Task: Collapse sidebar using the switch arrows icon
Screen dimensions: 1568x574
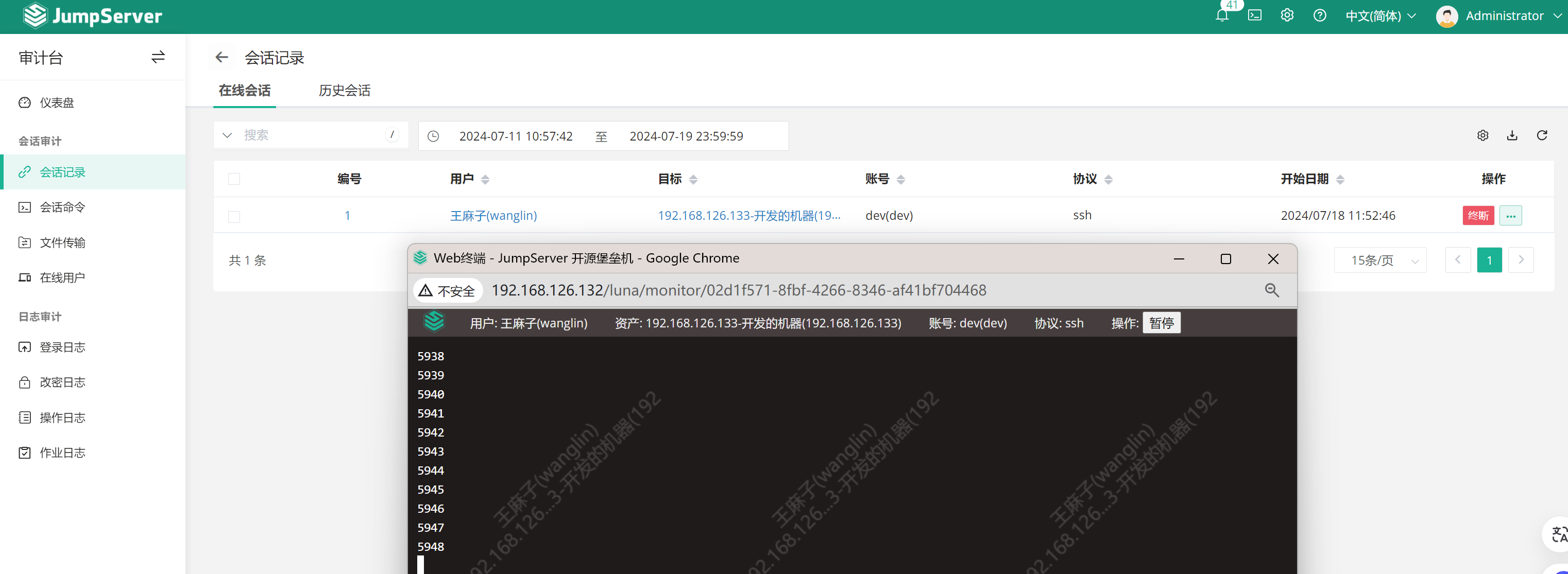Action: [x=158, y=57]
